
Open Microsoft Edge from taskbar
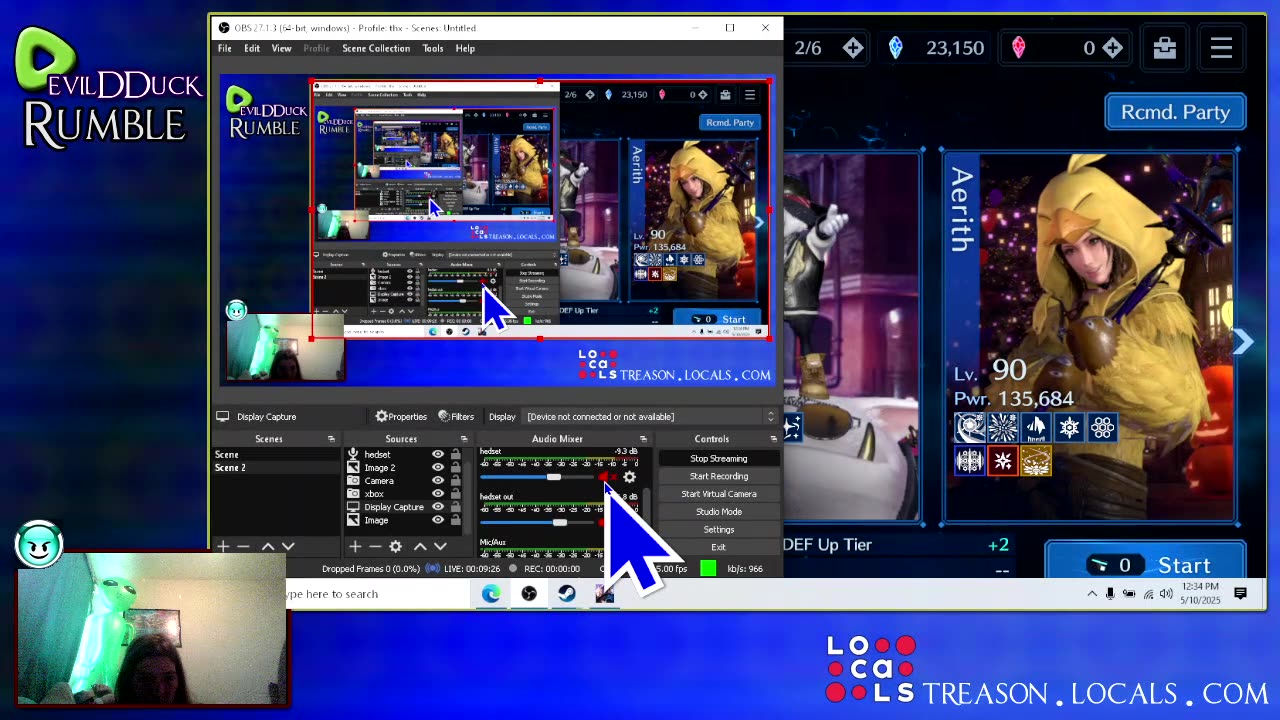click(x=491, y=594)
